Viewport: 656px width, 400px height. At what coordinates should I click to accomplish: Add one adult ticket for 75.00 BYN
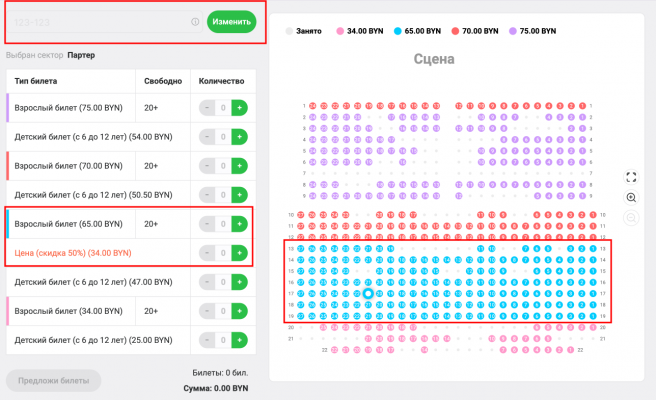[239, 108]
